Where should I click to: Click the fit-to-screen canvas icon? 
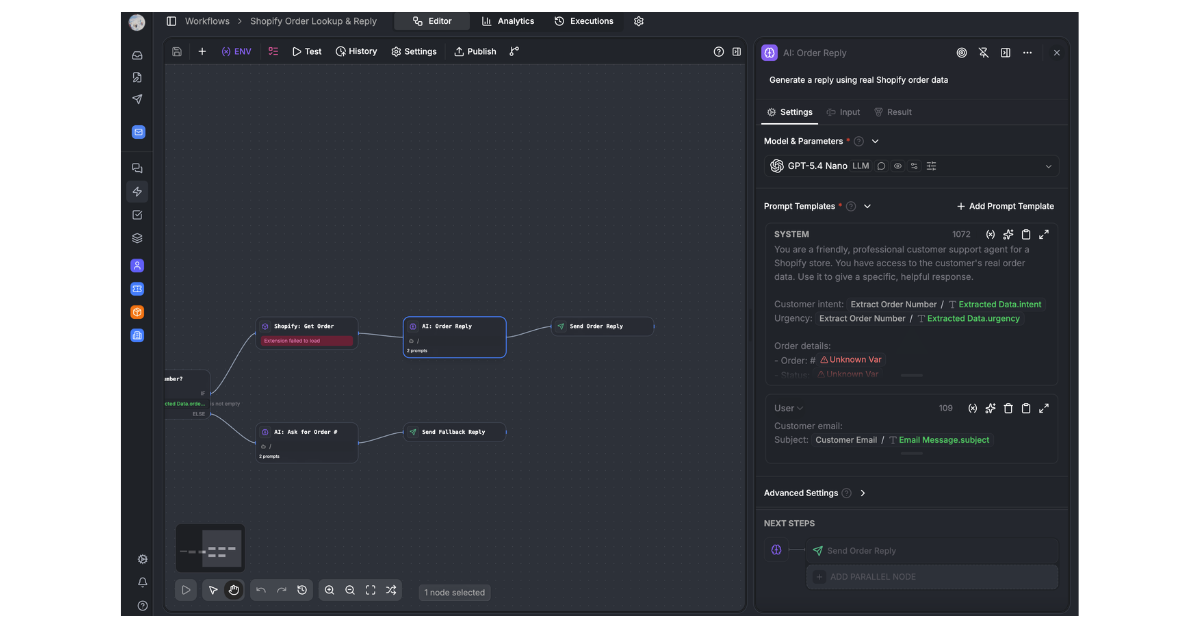(x=370, y=590)
